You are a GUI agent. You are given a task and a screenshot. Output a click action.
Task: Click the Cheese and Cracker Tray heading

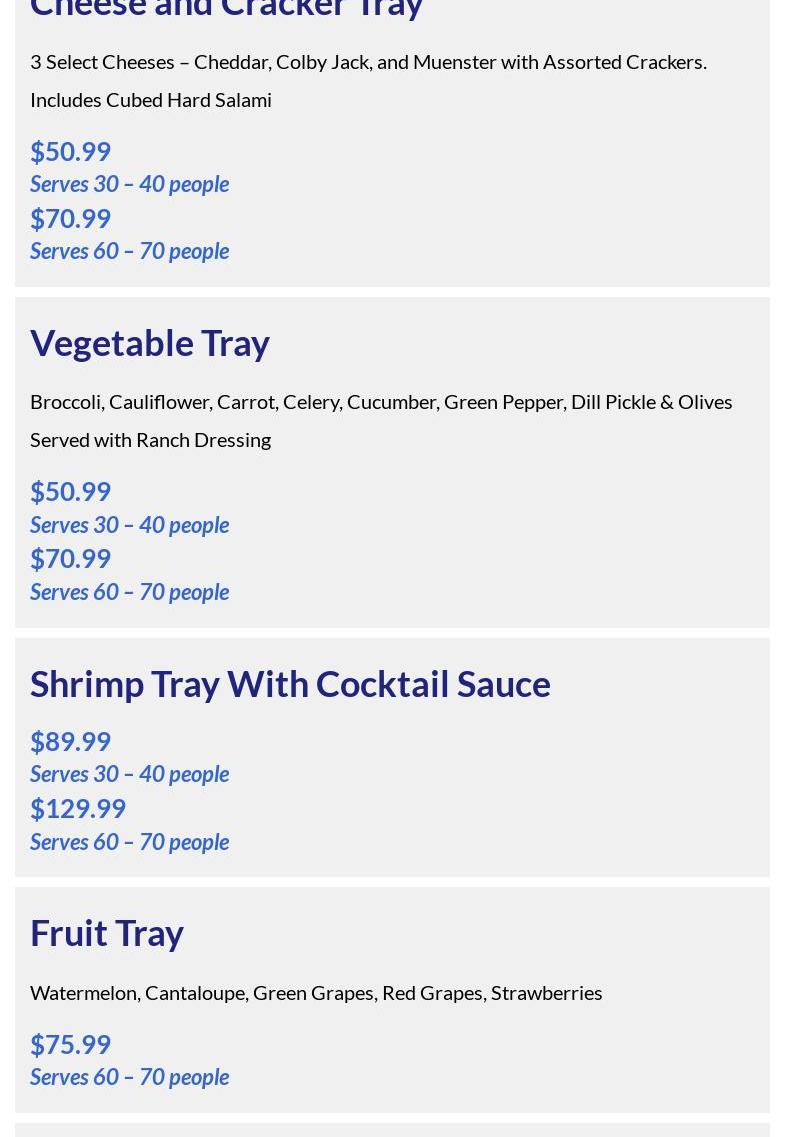click(x=226, y=8)
